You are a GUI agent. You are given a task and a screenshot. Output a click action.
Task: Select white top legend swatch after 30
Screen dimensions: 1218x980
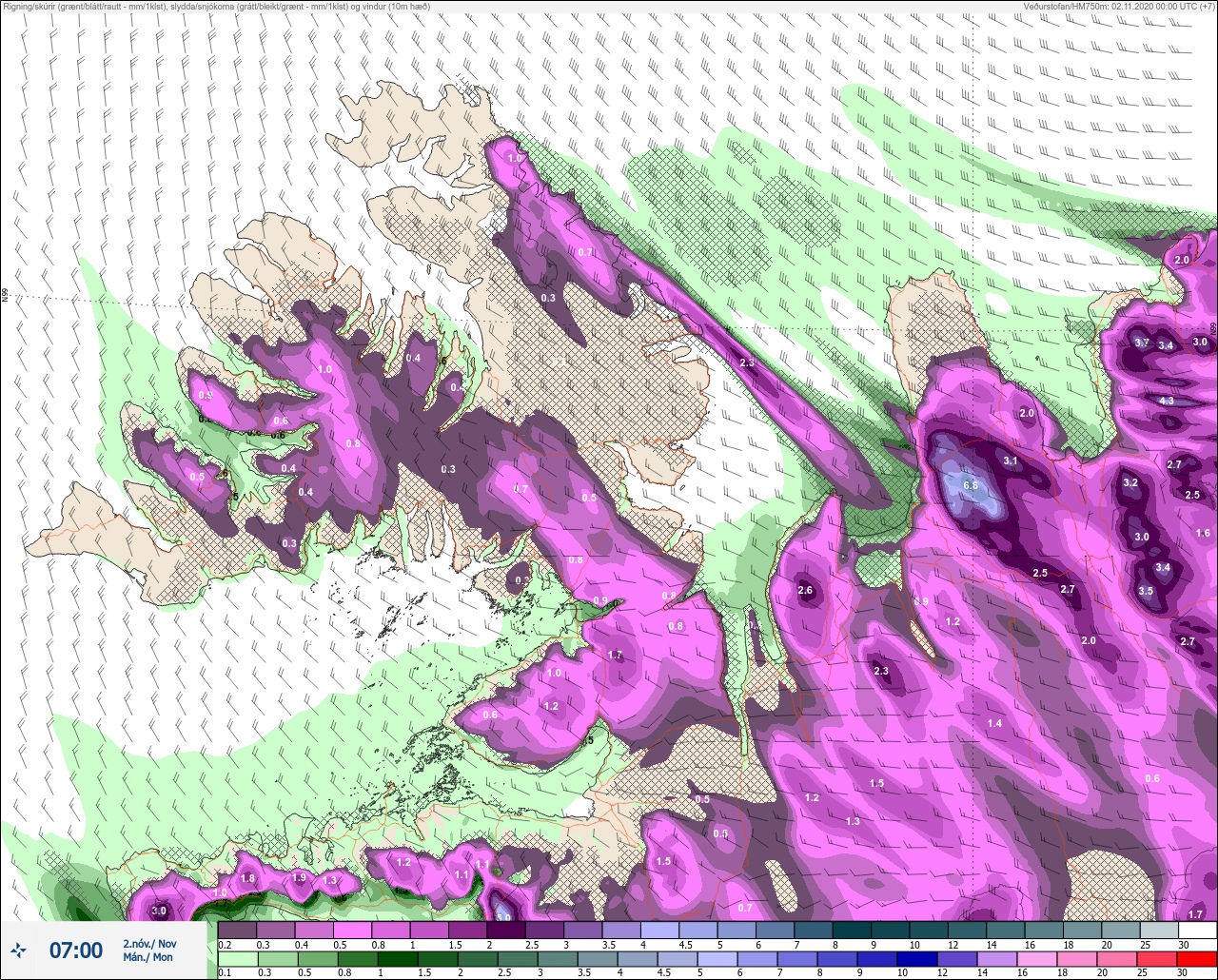(x=1197, y=930)
